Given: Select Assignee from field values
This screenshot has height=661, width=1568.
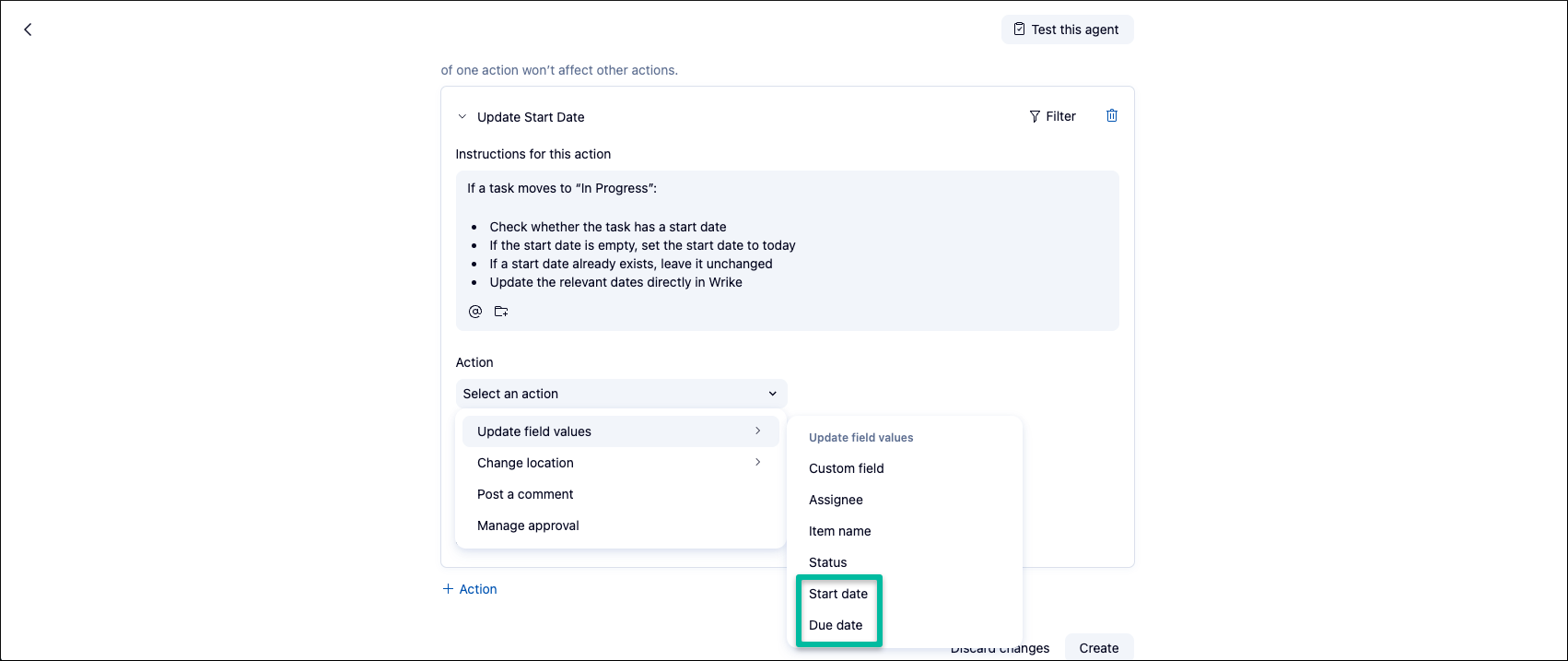Looking at the screenshot, I should tap(836, 500).
